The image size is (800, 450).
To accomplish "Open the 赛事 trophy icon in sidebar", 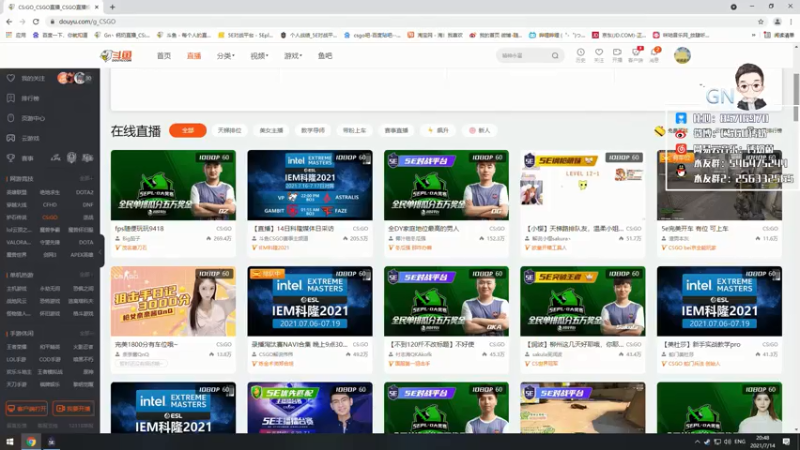I will click(11, 158).
